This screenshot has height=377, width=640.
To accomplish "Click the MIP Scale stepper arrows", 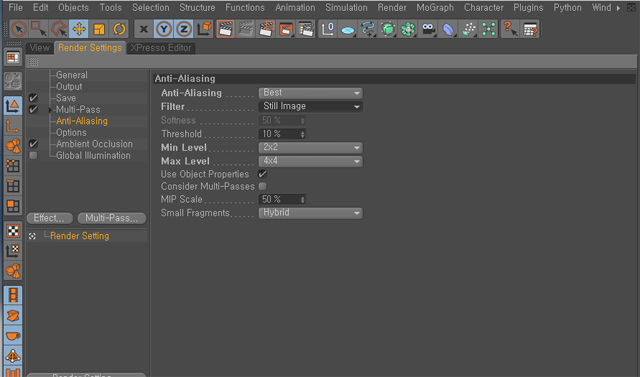I will [x=302, y=200].
